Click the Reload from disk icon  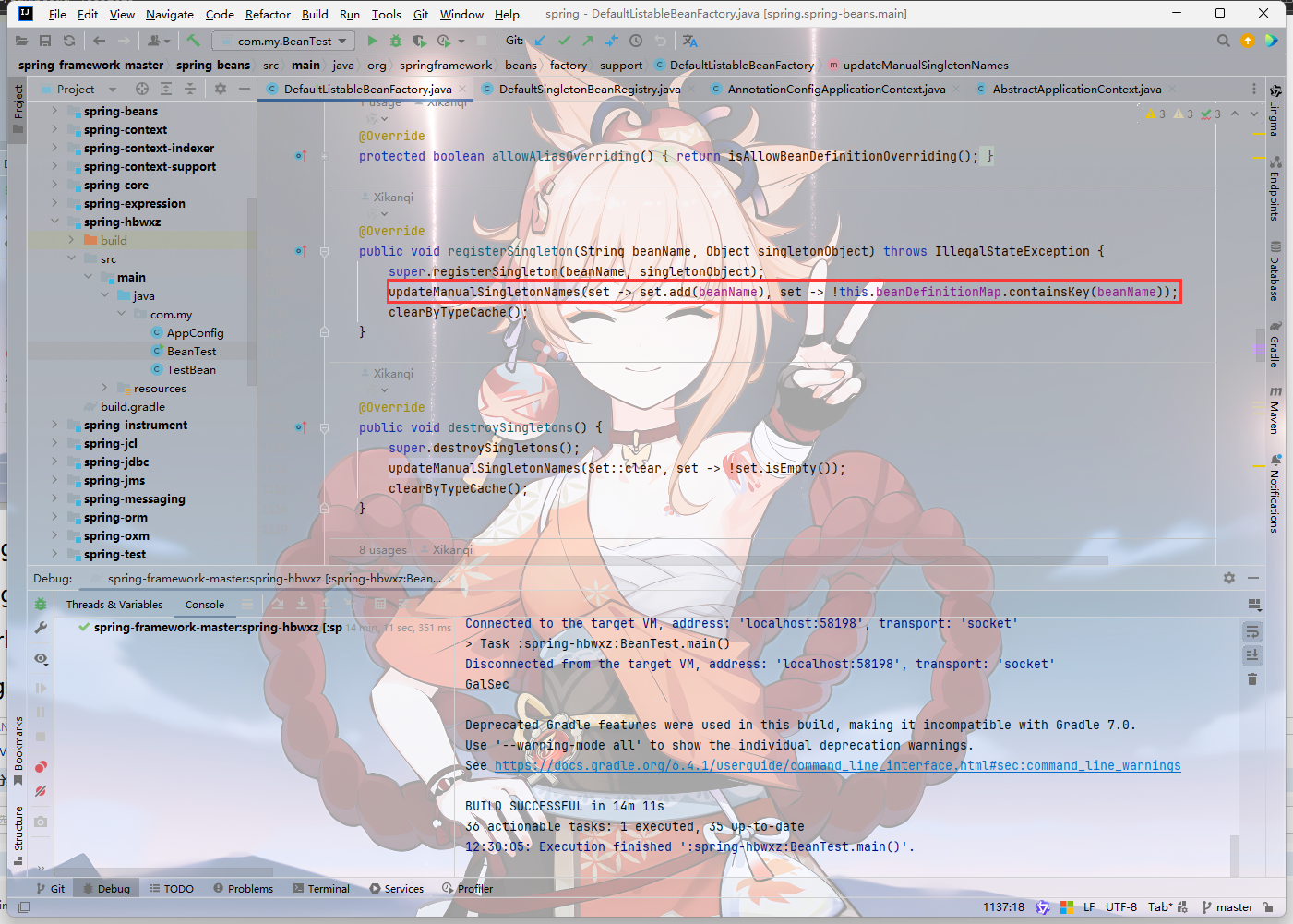point(69,41)
